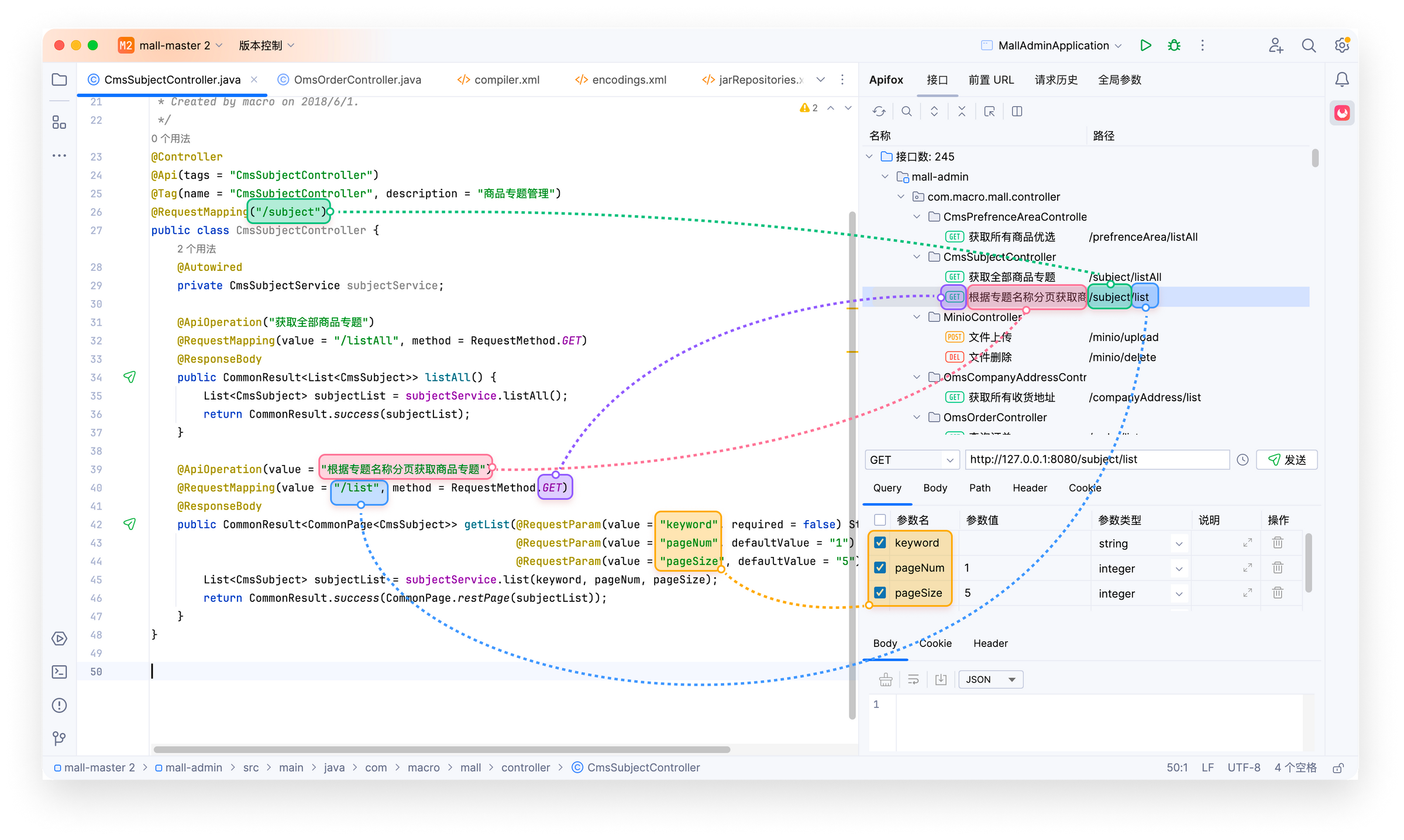Collapse the MinioController tree folder
Screen dimensions: 1404x840
(x=917, y=317)
